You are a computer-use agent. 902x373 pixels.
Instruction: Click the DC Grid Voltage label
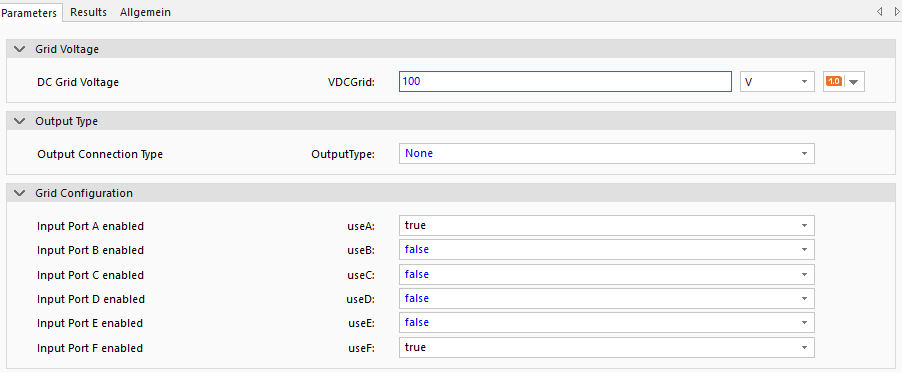pyautogui.click(x=78, y=82)
